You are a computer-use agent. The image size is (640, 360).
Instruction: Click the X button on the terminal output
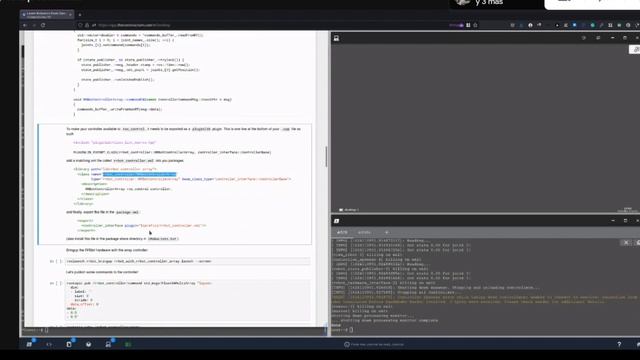tap(626, 242)
